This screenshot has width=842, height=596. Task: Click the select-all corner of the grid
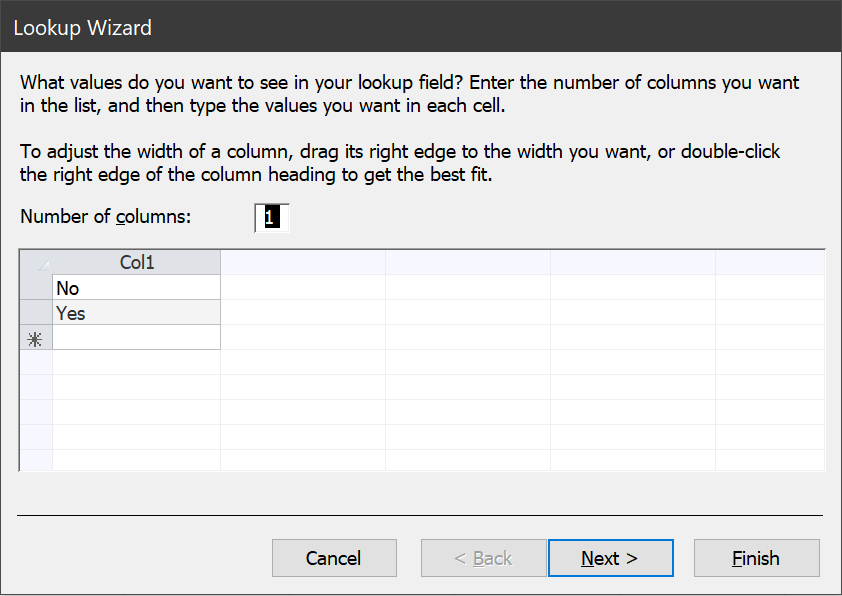point(35,263)
